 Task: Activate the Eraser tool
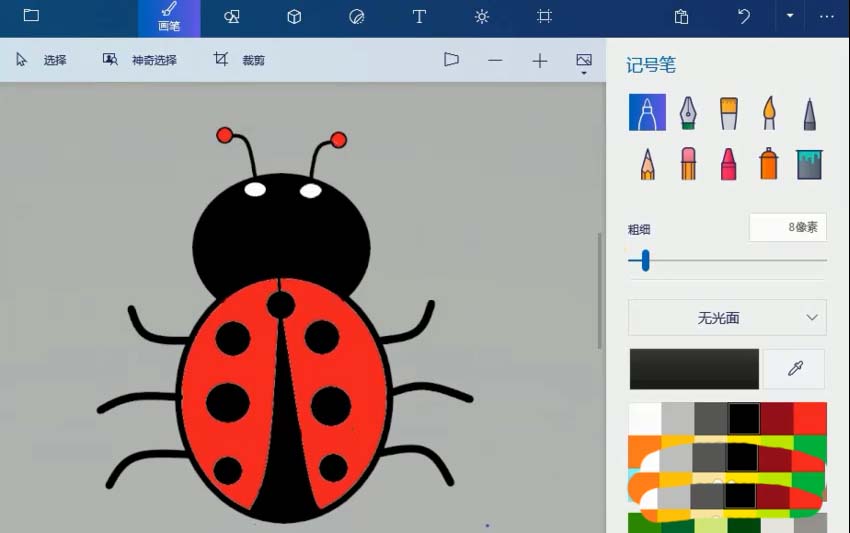click(688, 163)
